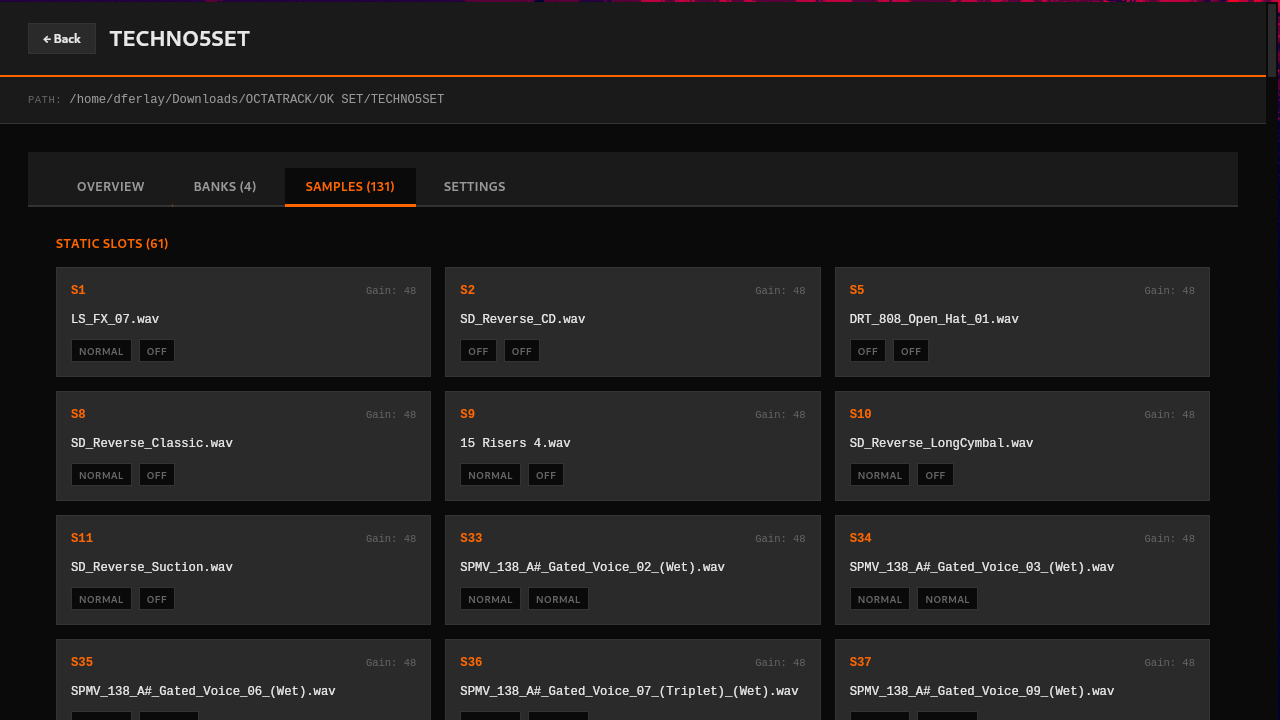Select the 15 Risers 4.wav sample
This screenshot has height=720, width=1280.
[515, 444]
